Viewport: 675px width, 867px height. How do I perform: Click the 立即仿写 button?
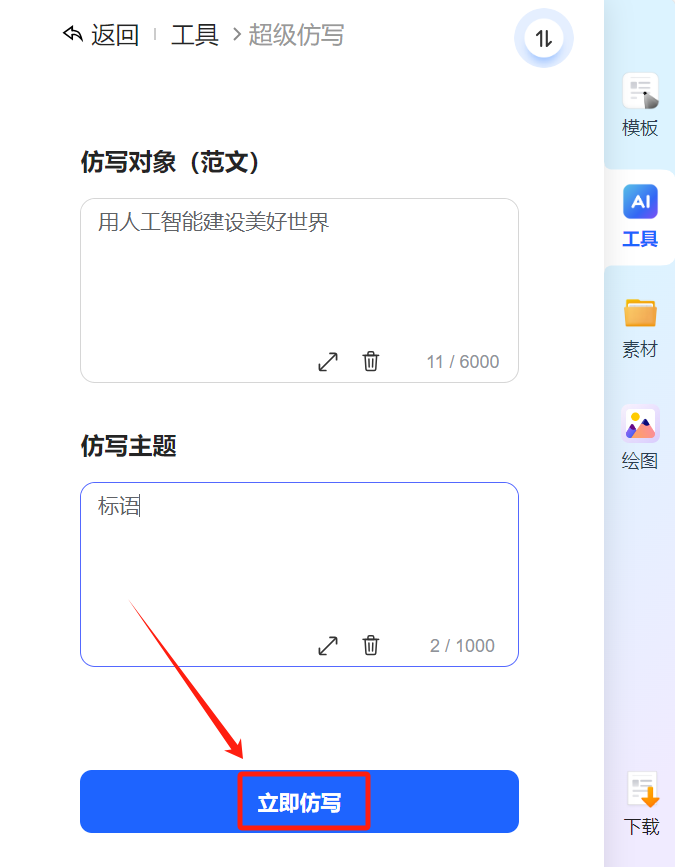pyautogui.click(x=299, y=801)
